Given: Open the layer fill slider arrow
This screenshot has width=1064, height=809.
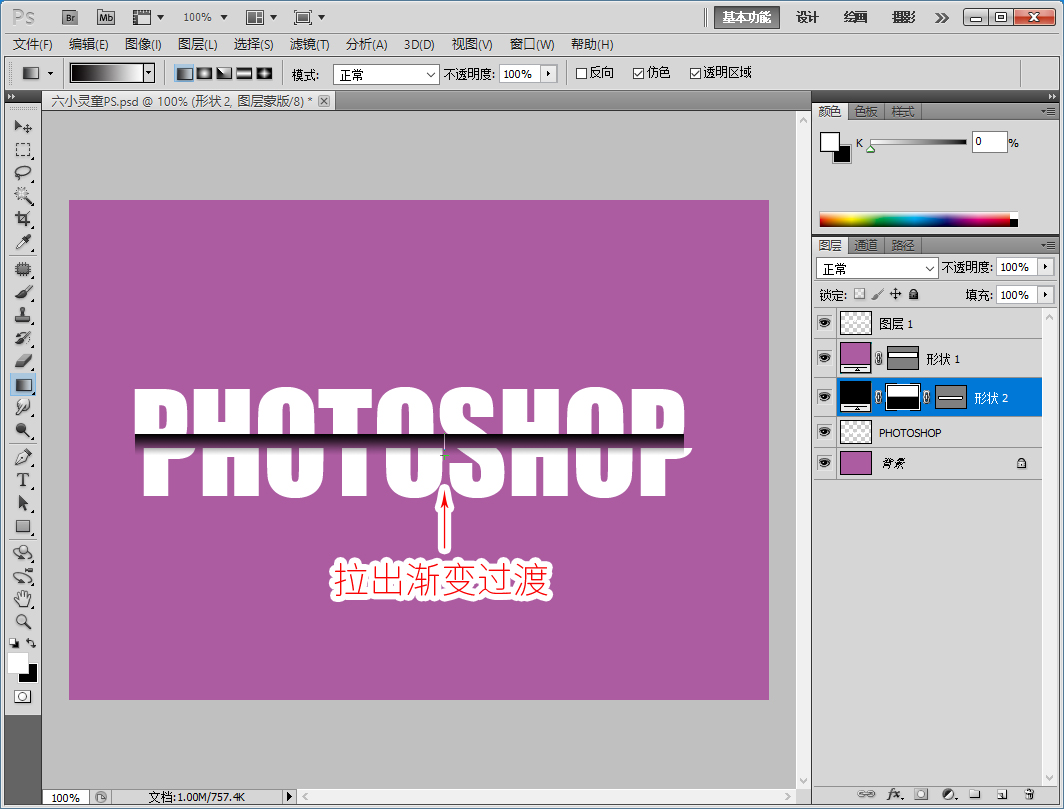Looking at the screenshot, I should 1046,295.
